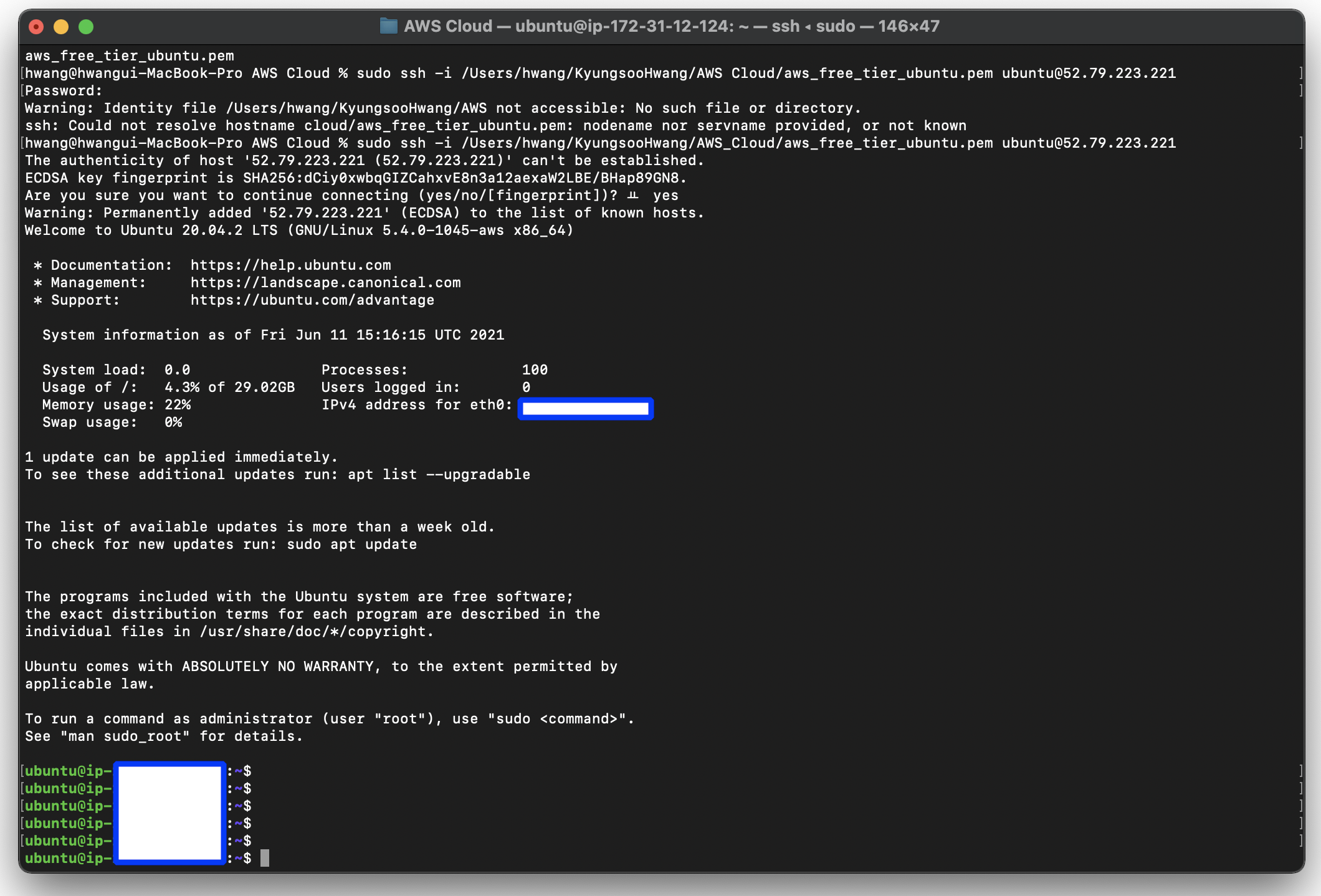This screenshot has width=1321, height=896.
Task: Click 'aws_free_tier_ubuntu.pem' on the first line
Action: 130,56
